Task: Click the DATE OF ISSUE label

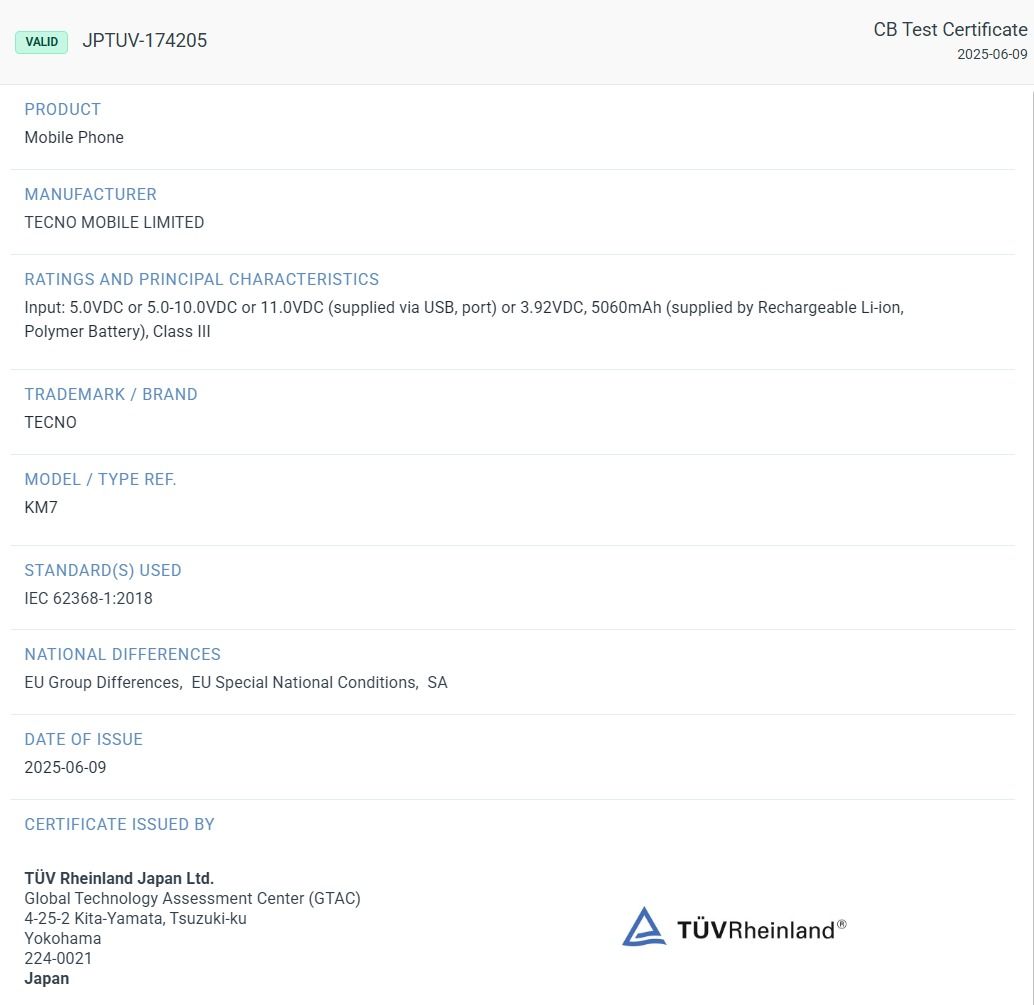Action: pyautogui.click(x=84, y=739)
